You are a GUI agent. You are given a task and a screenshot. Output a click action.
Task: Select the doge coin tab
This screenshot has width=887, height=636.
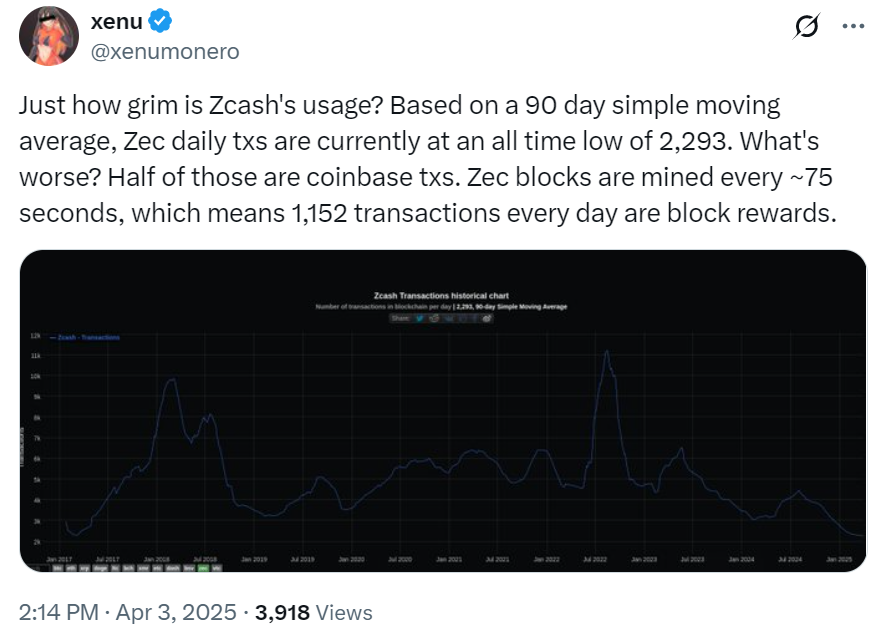(100, 568)
